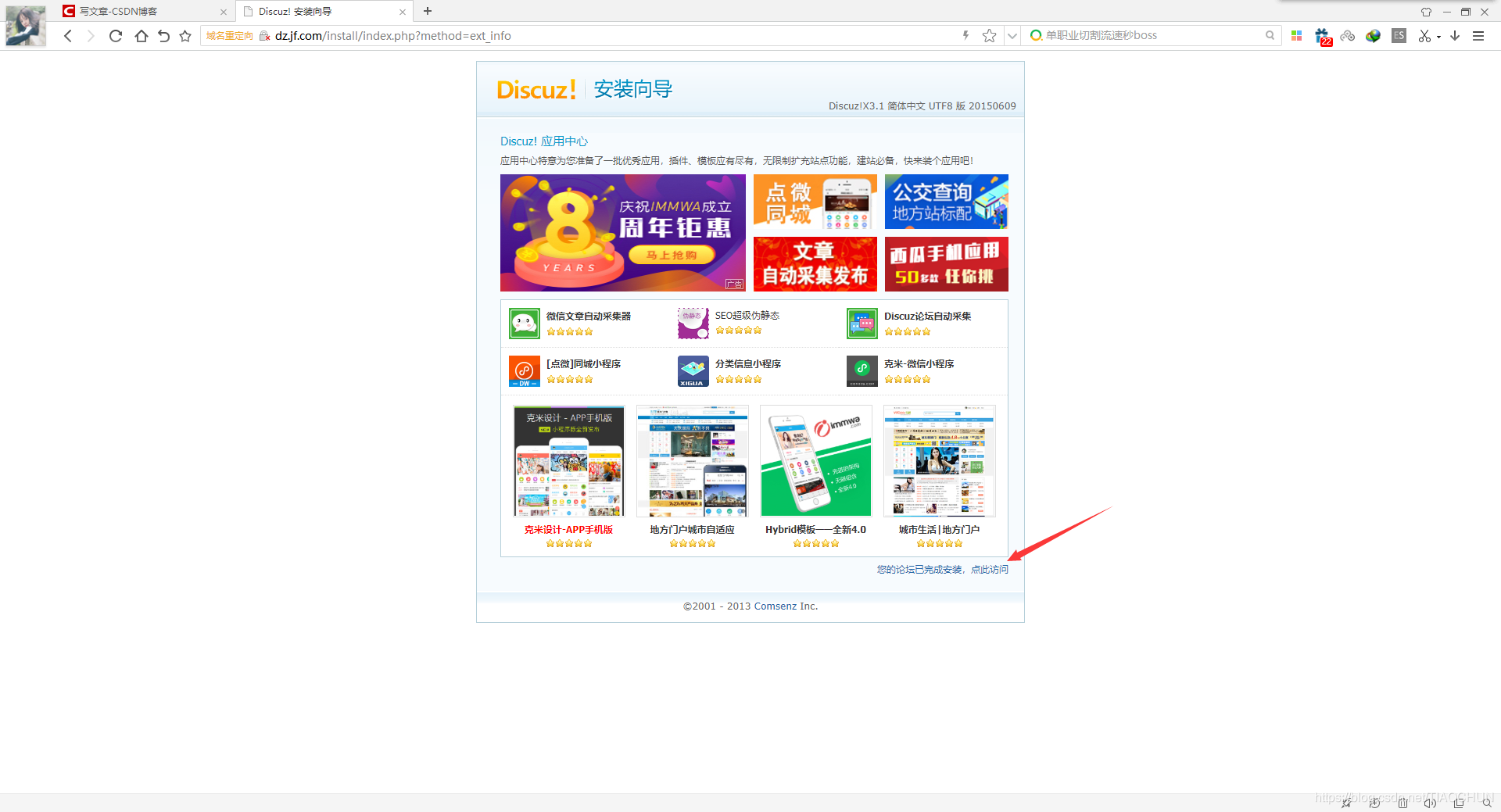Expand the screenshot tool dropdown arrow

tap(1438, 37)
